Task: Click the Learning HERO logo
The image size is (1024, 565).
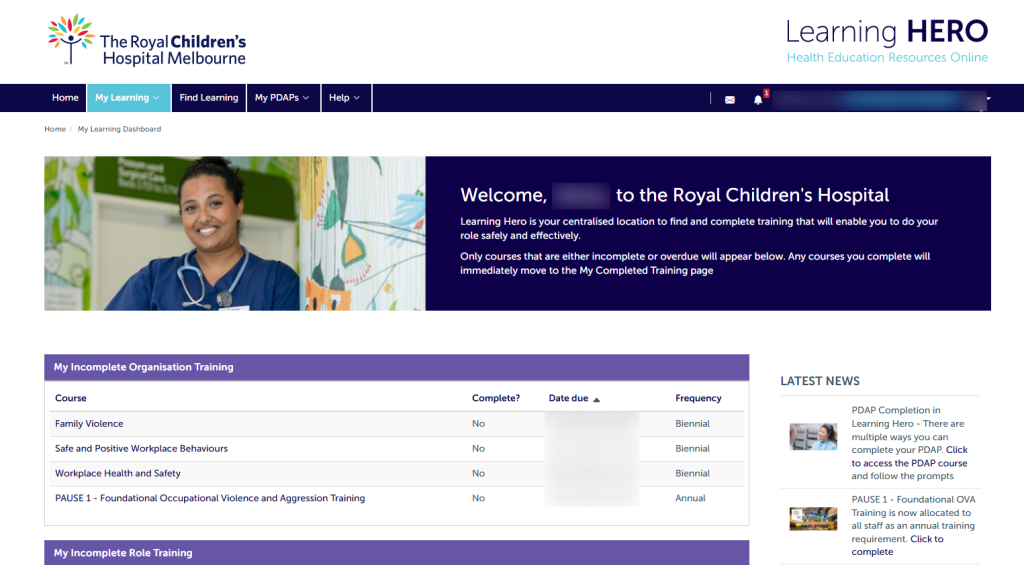Action: (x=887, y=40)
